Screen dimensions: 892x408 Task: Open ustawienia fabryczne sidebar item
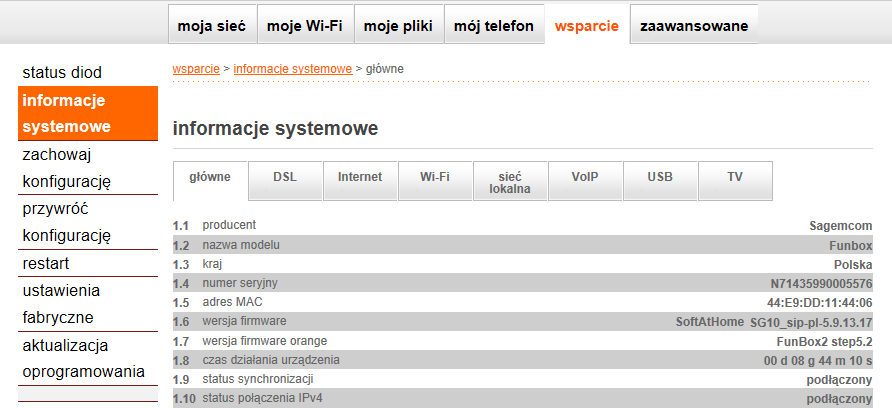tap(61, 304)
